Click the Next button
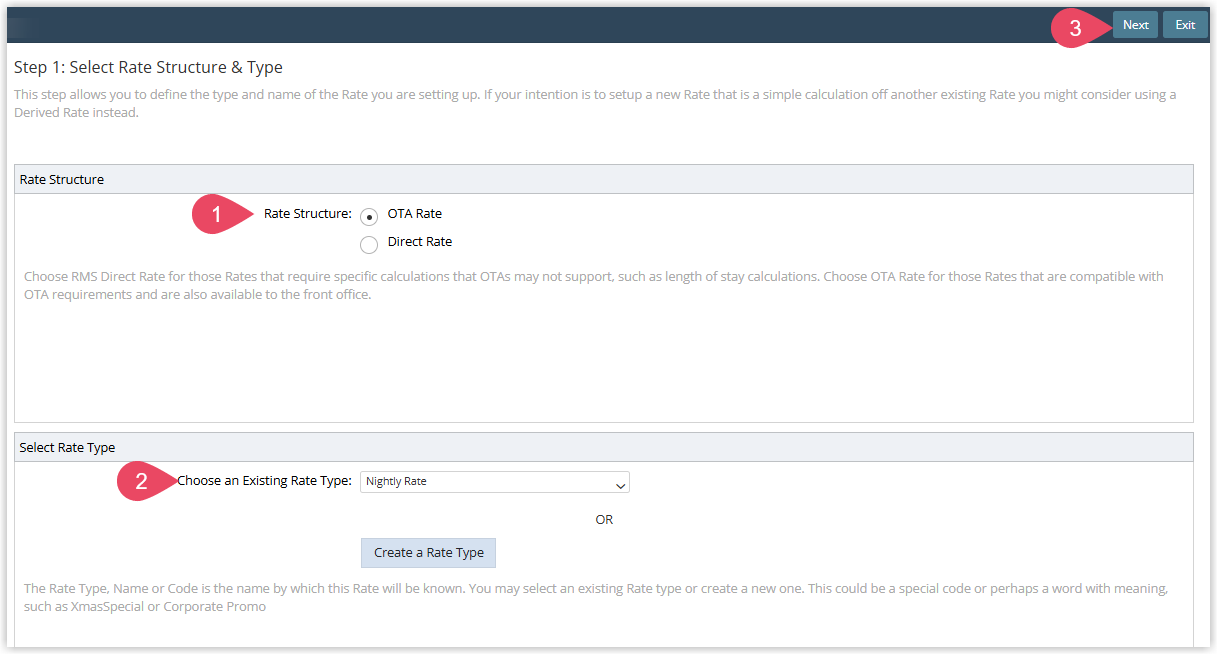Image resolution: width=1218 pixels, height=655 pixels. point(1135,25)
